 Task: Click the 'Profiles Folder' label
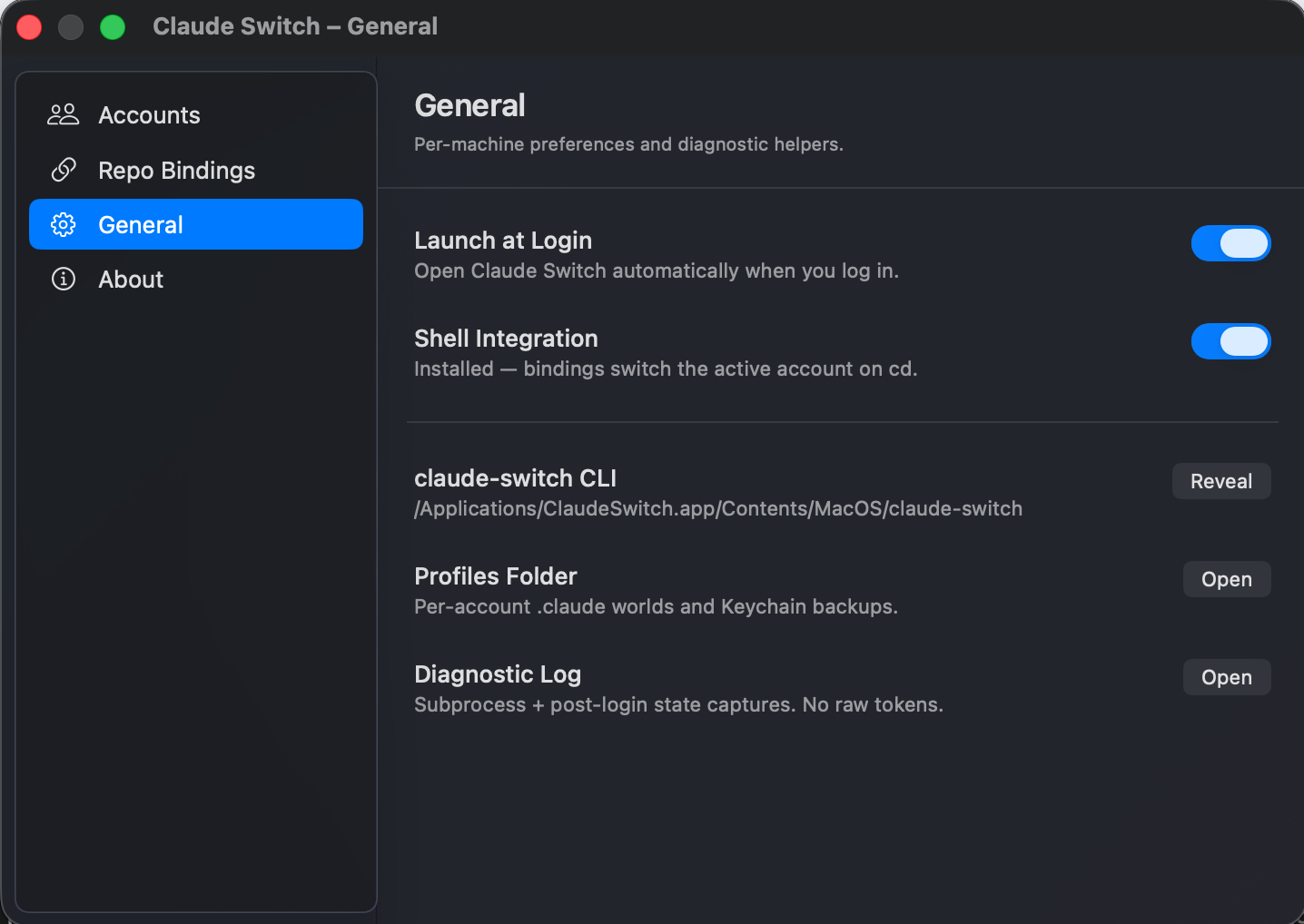(496, 576)
